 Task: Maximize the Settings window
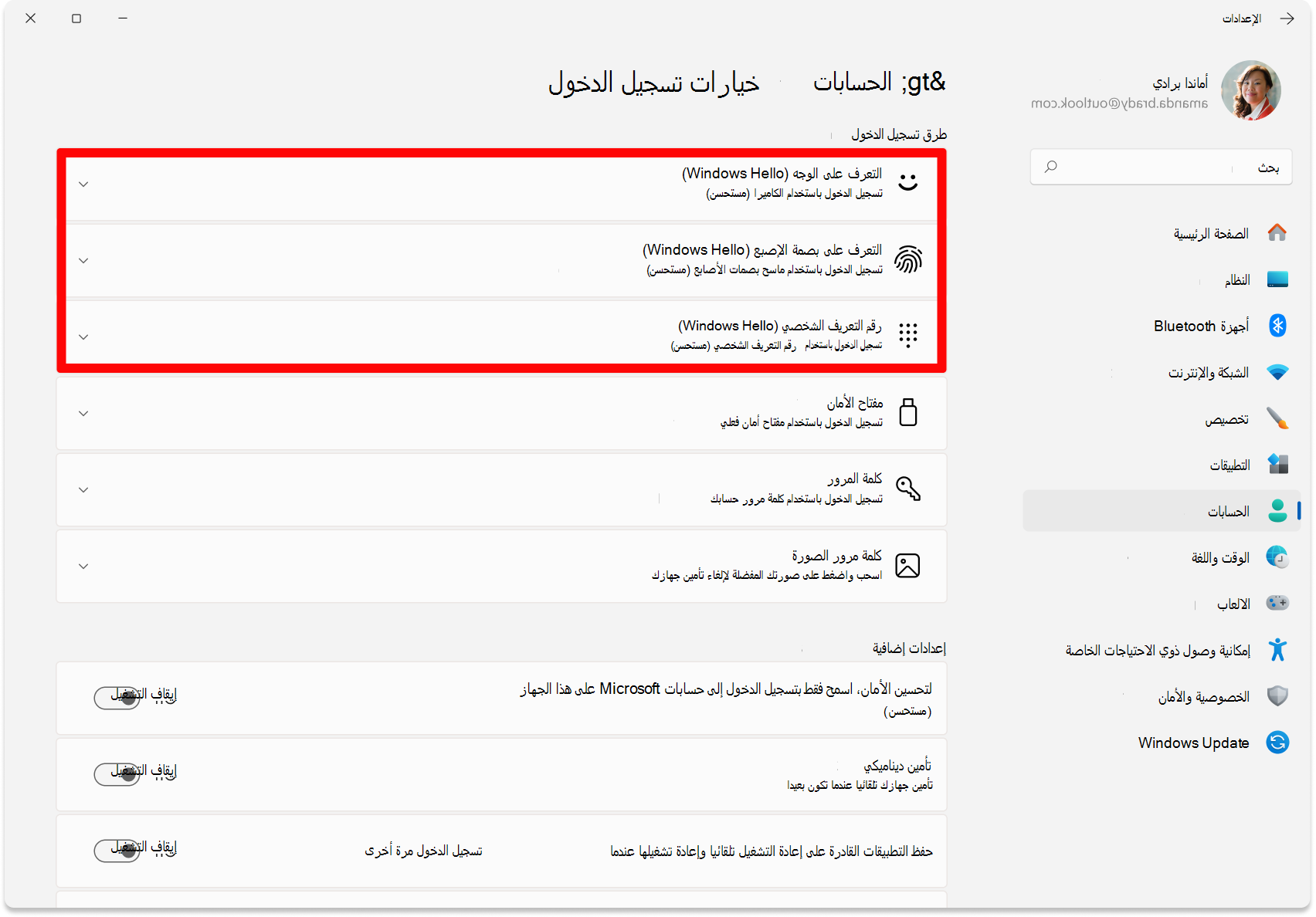click(76, 19)
